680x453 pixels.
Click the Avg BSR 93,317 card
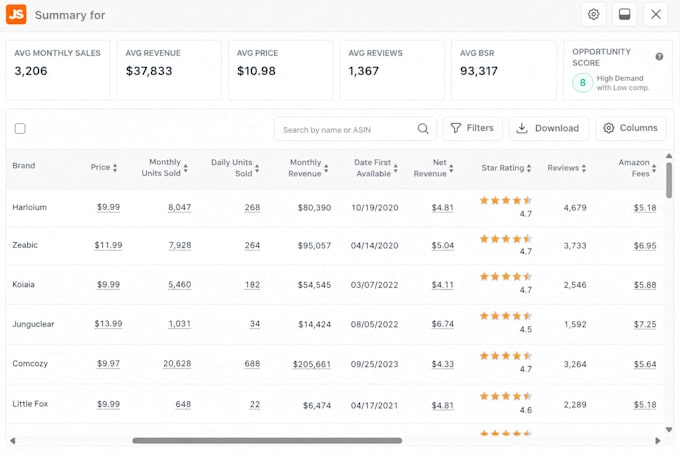(503, 70)
